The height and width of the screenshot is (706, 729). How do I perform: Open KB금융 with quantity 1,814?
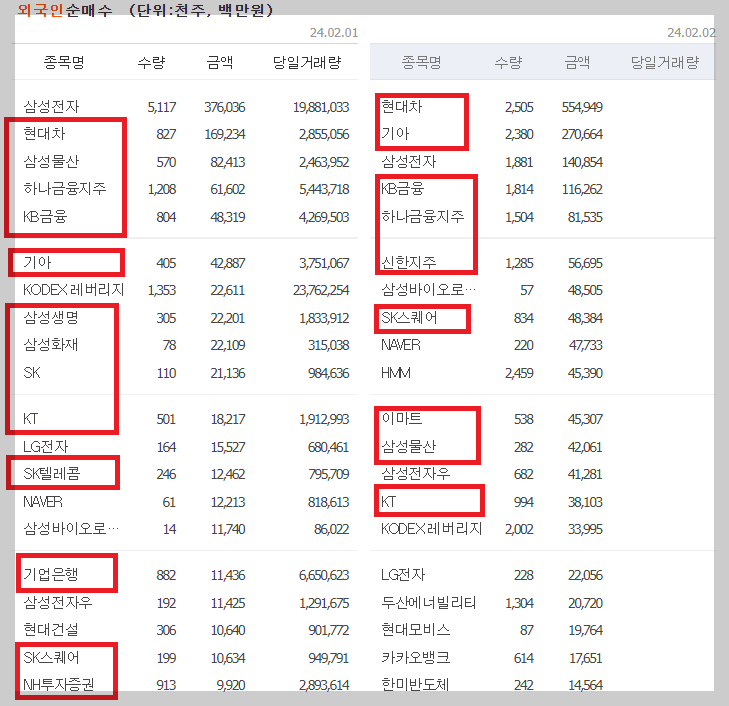[403, 189]
